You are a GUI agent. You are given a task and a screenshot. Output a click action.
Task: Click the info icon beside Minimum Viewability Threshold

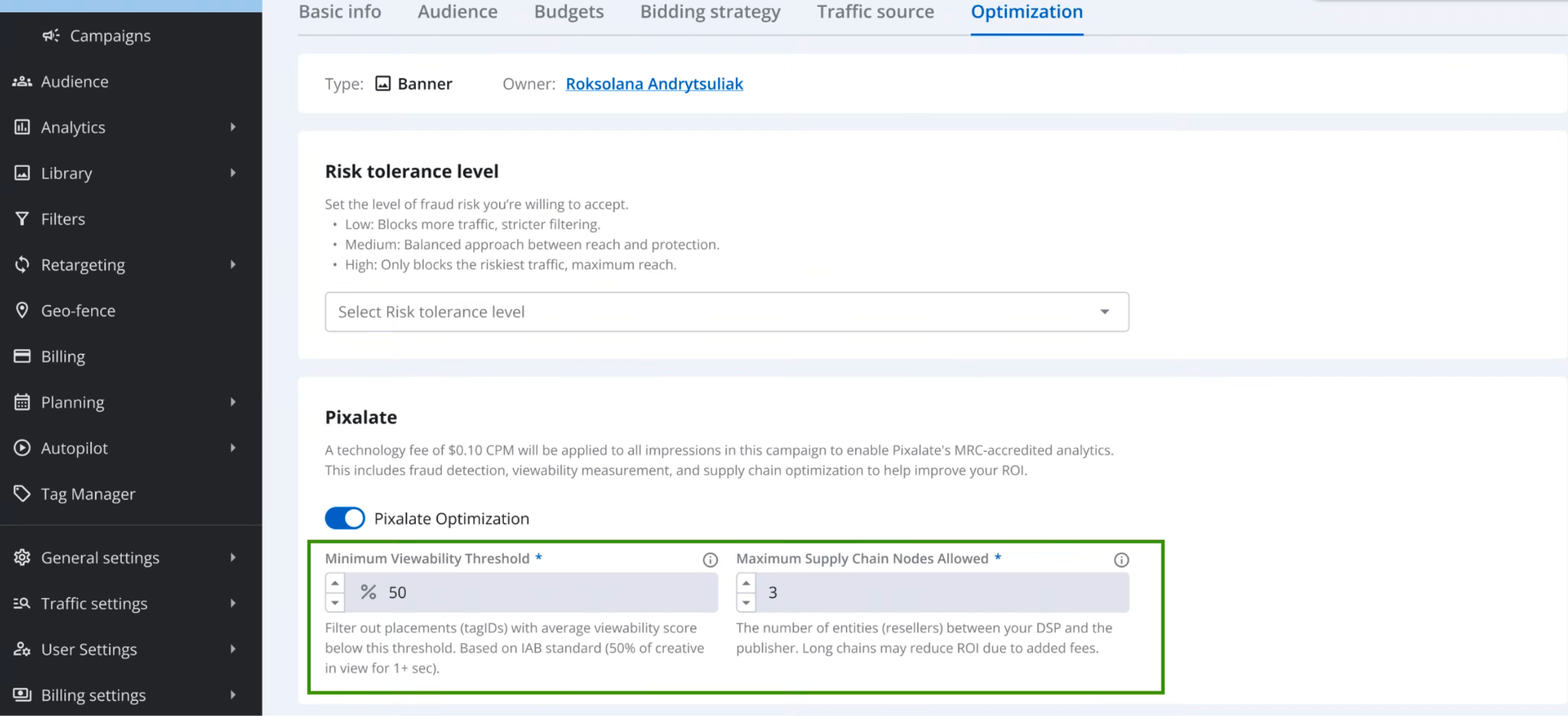pos(710,560)
